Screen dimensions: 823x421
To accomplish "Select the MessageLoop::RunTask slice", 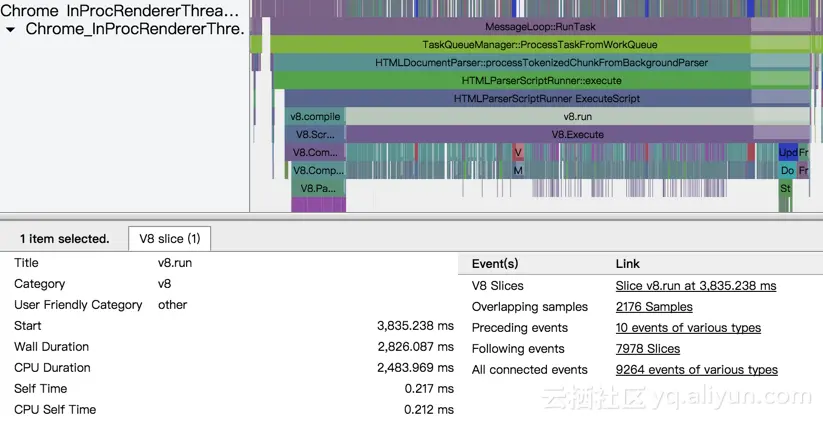I will point(540,27).
